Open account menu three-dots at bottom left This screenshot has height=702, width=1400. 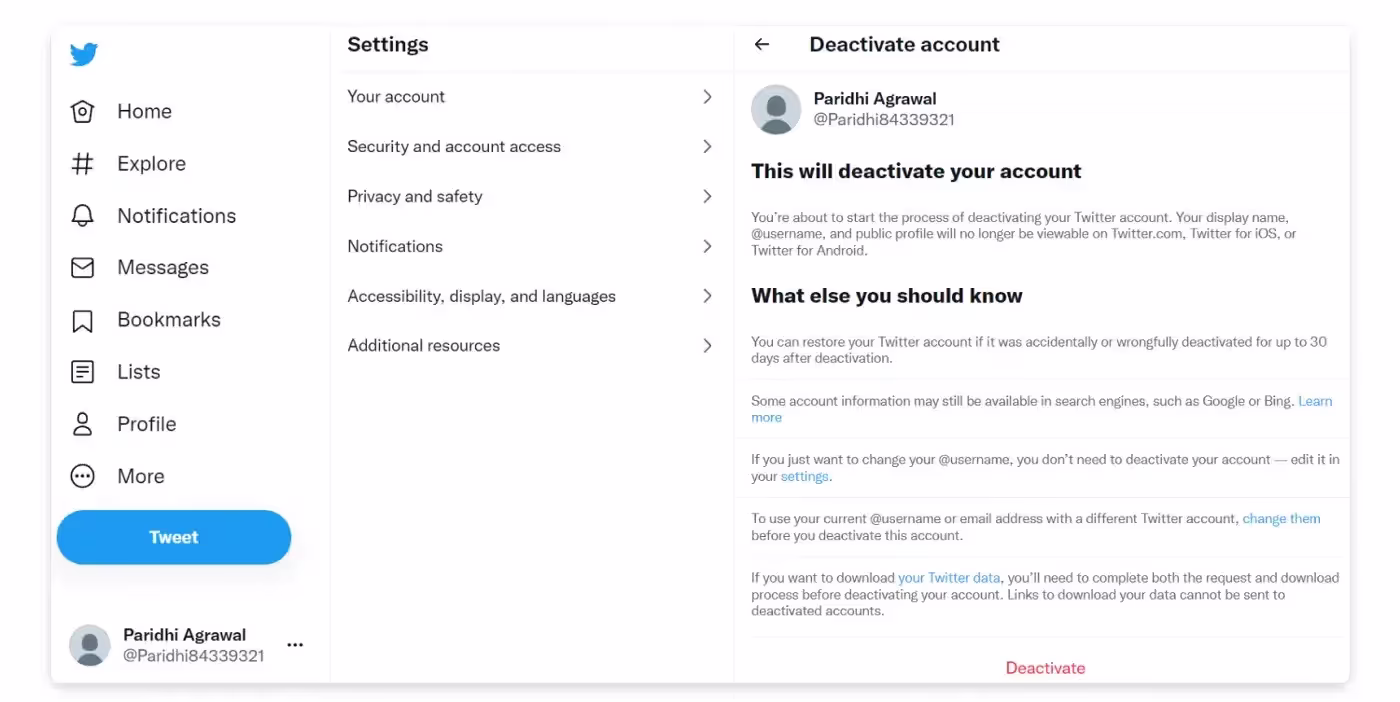[295, 645]
